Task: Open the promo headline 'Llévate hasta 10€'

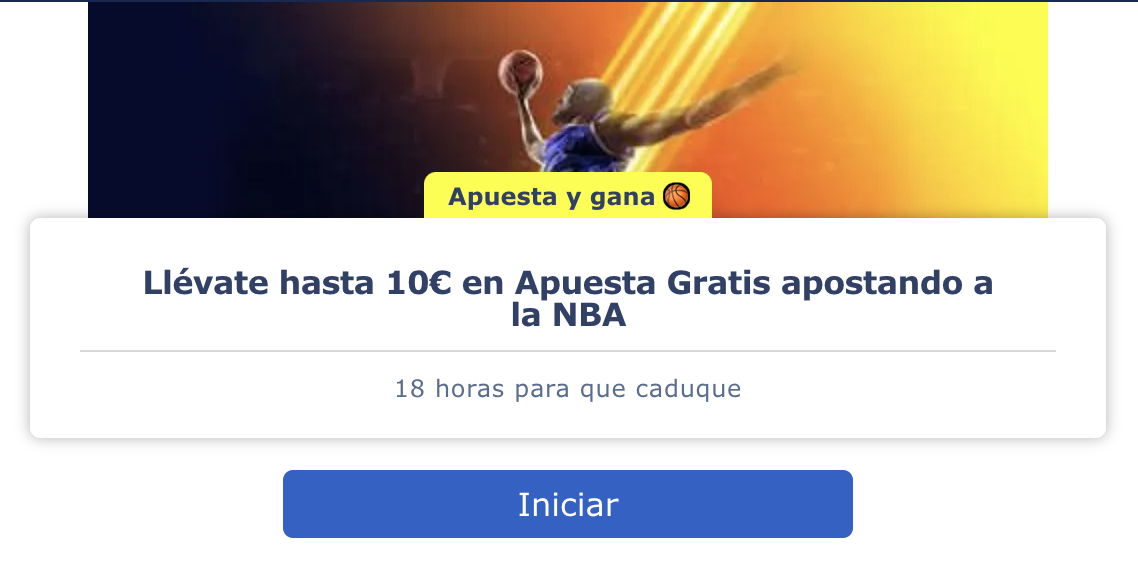Action: (568, 298)
